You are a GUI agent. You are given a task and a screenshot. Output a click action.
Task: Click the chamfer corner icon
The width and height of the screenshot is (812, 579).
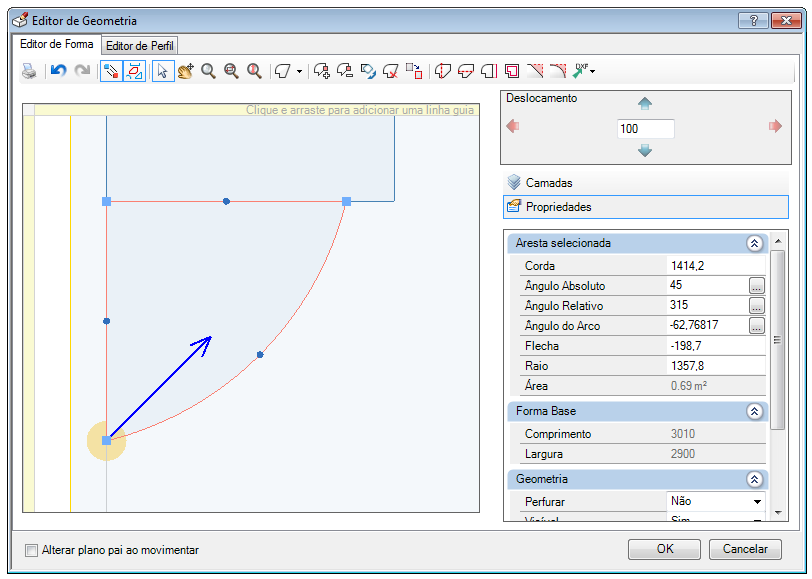[535, 71]
